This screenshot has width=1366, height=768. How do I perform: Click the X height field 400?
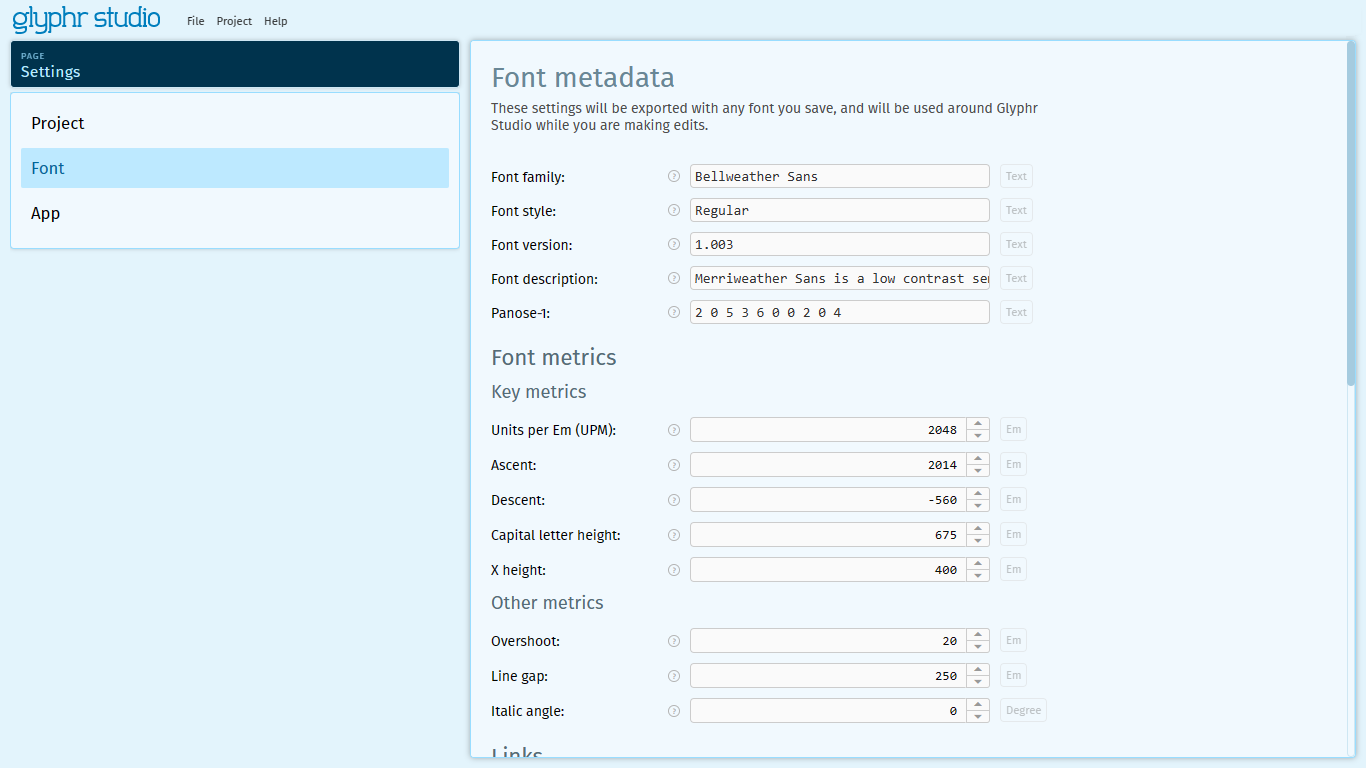tap(828, 570)
